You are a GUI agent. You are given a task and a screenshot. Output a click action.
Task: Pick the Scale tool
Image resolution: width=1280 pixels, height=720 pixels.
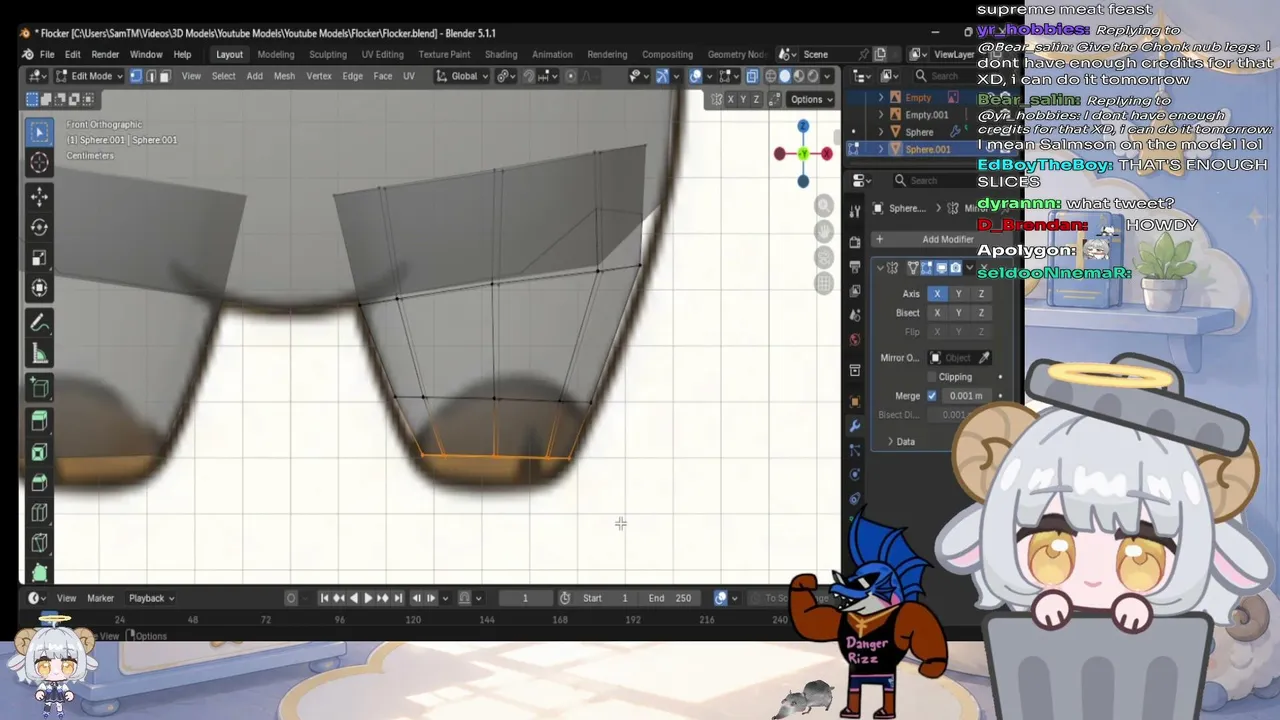tap(39, 258)
